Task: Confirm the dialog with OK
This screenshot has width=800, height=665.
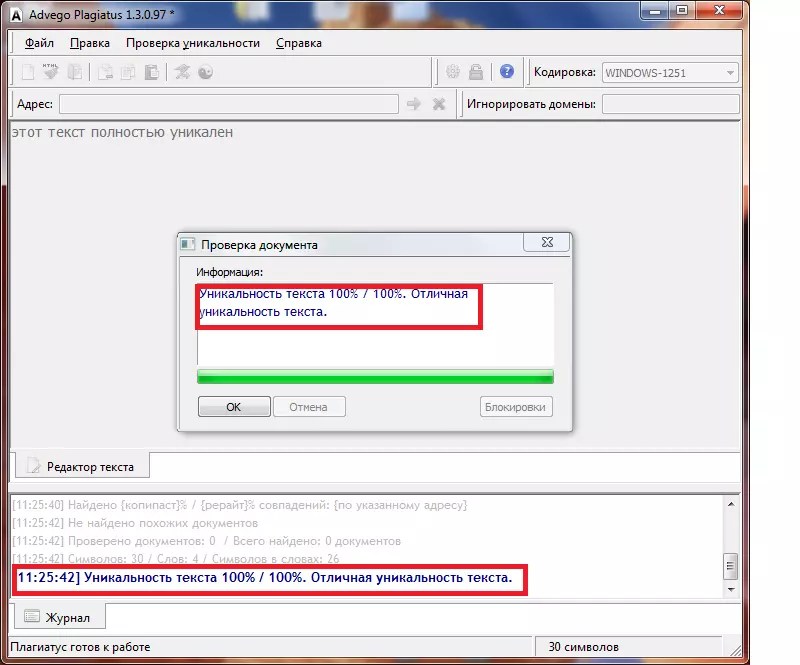Action: coord(234,407)
